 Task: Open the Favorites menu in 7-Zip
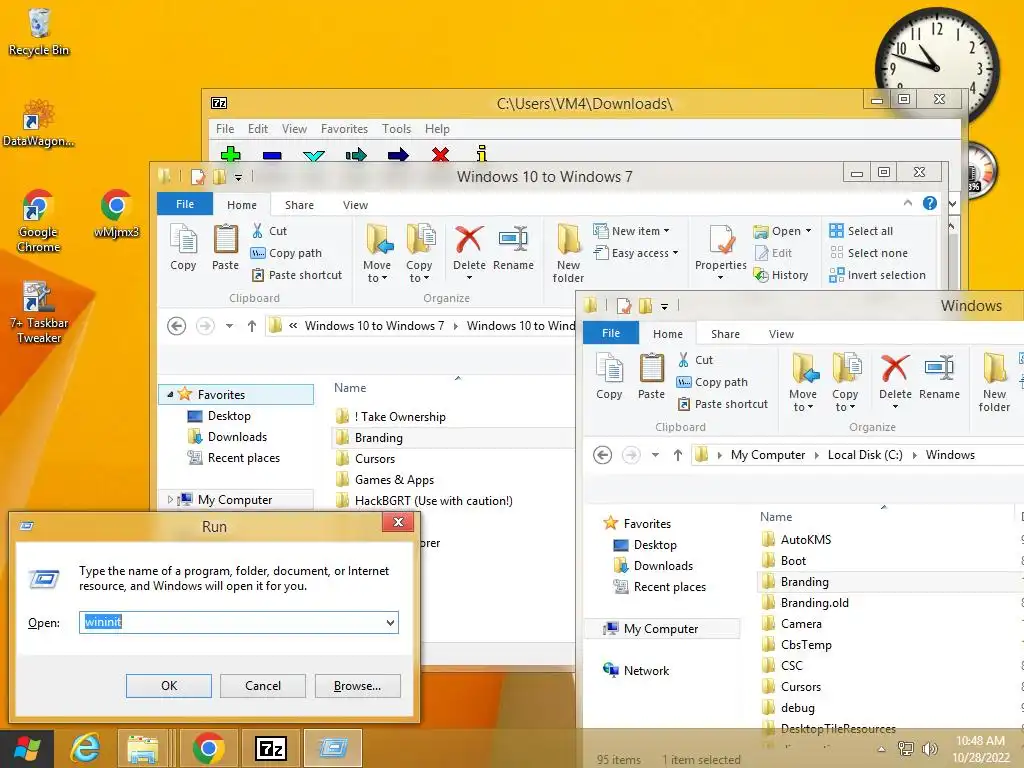(x=344, y=129)
